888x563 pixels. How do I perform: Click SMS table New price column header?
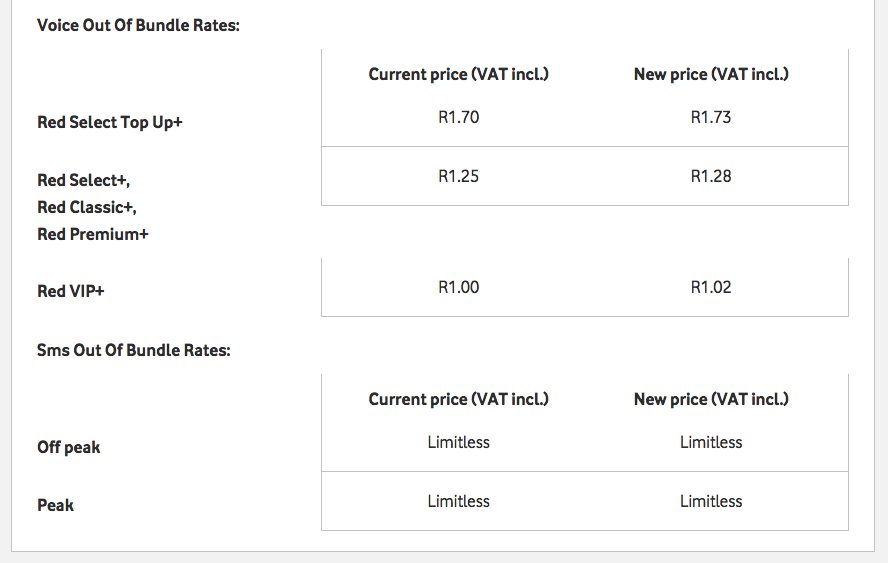coord(711,399)
